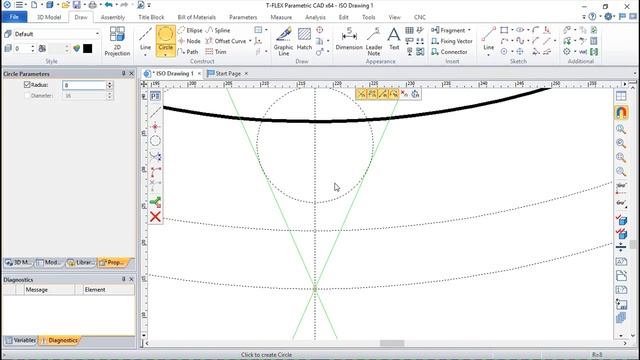Pin the Diagnostics panel

click(124, 279)
